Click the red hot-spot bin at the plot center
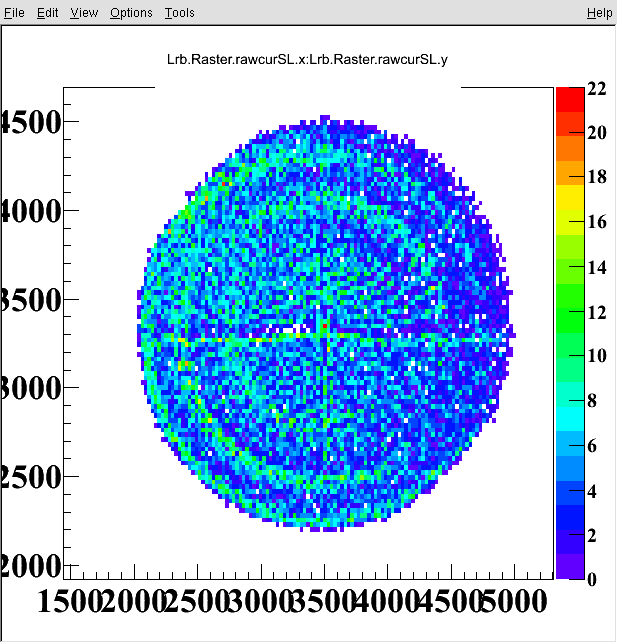Image resolution: width=617 pixels, height=643 pixels. [x=325, y=326]
